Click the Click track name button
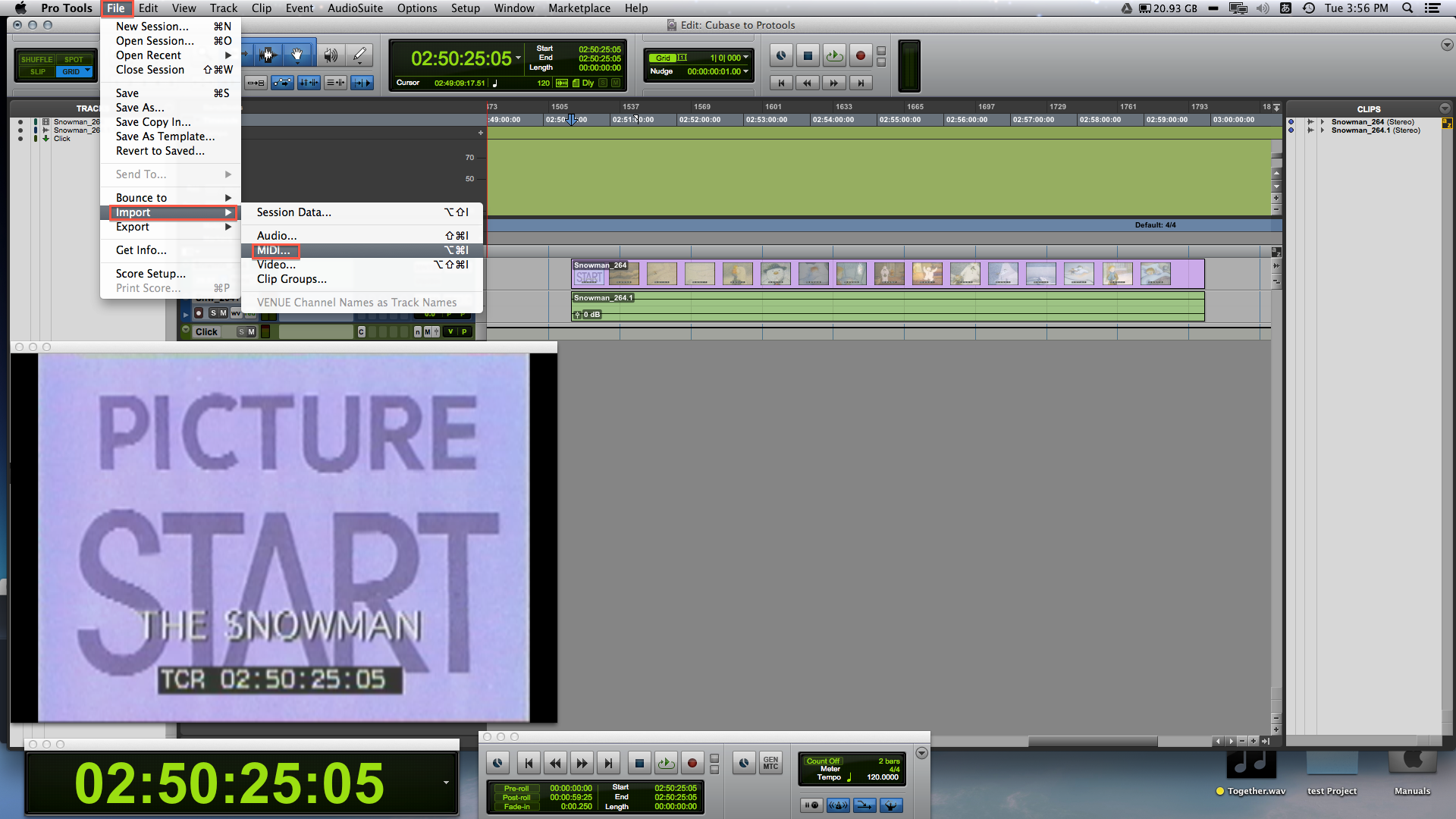The height and width of the screenshot is (819, 1456). (206, 332)
